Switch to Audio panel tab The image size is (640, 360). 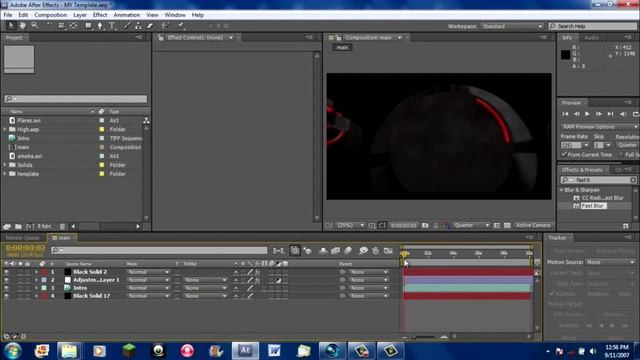pyautogui.click(x=591, y=38)
